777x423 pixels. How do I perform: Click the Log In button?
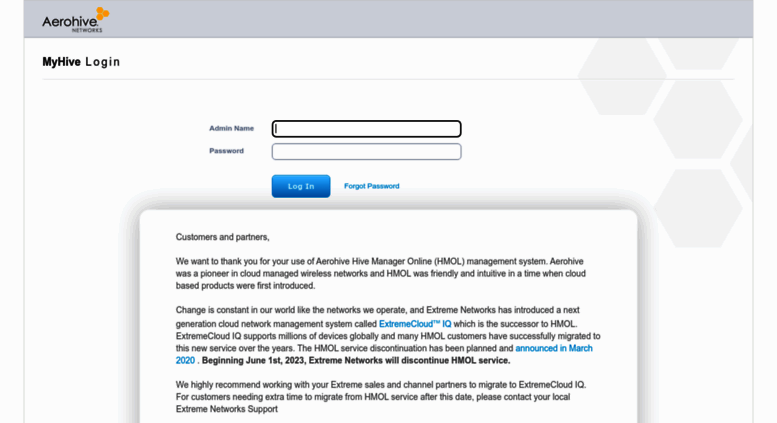pyautogui.click(x=301, y=186)
